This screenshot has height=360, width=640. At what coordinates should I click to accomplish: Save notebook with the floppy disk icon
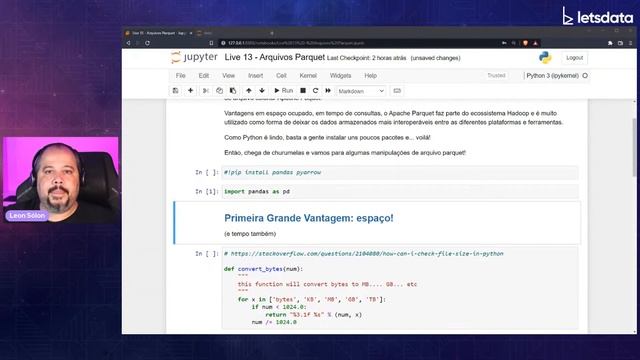point(176,91)
